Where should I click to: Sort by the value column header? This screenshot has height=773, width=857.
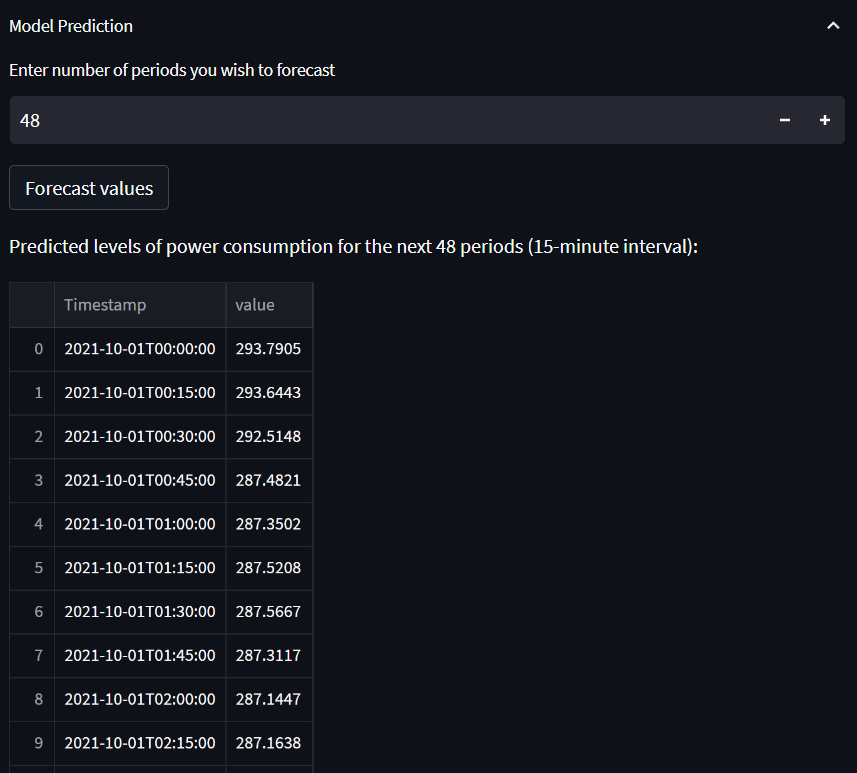pyautogui.click(x=255, y=304)
